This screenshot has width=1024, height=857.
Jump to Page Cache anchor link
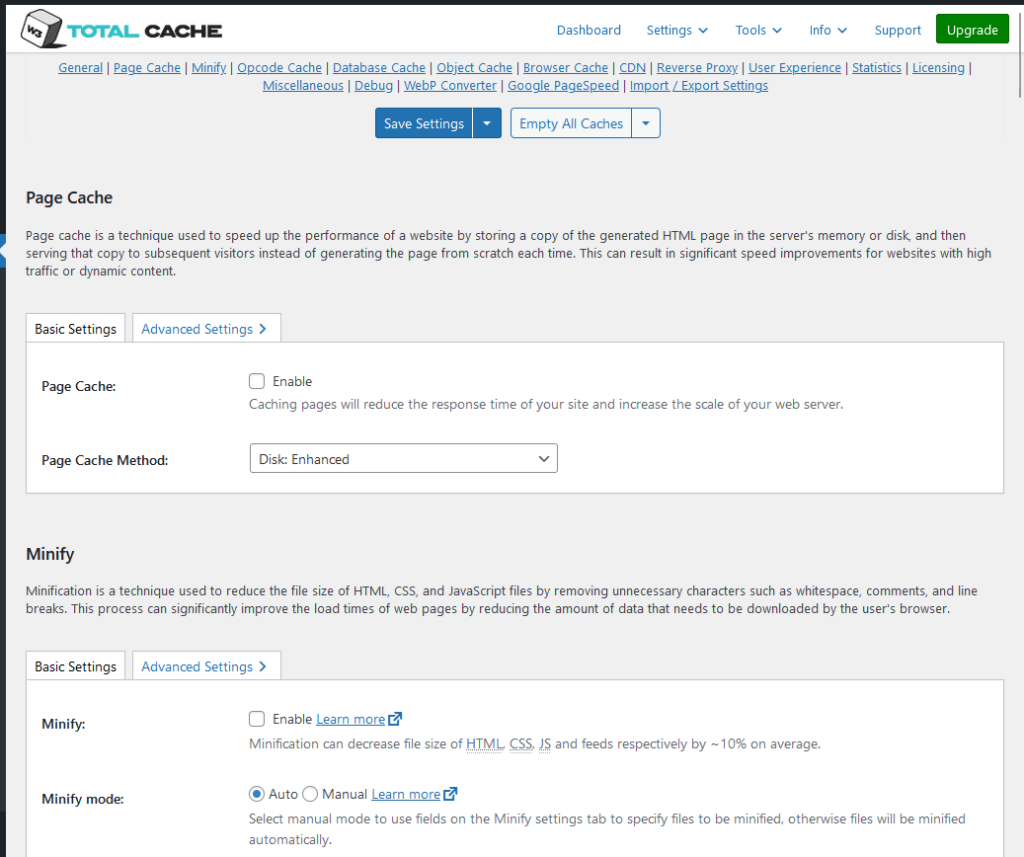tap(147, 67)
